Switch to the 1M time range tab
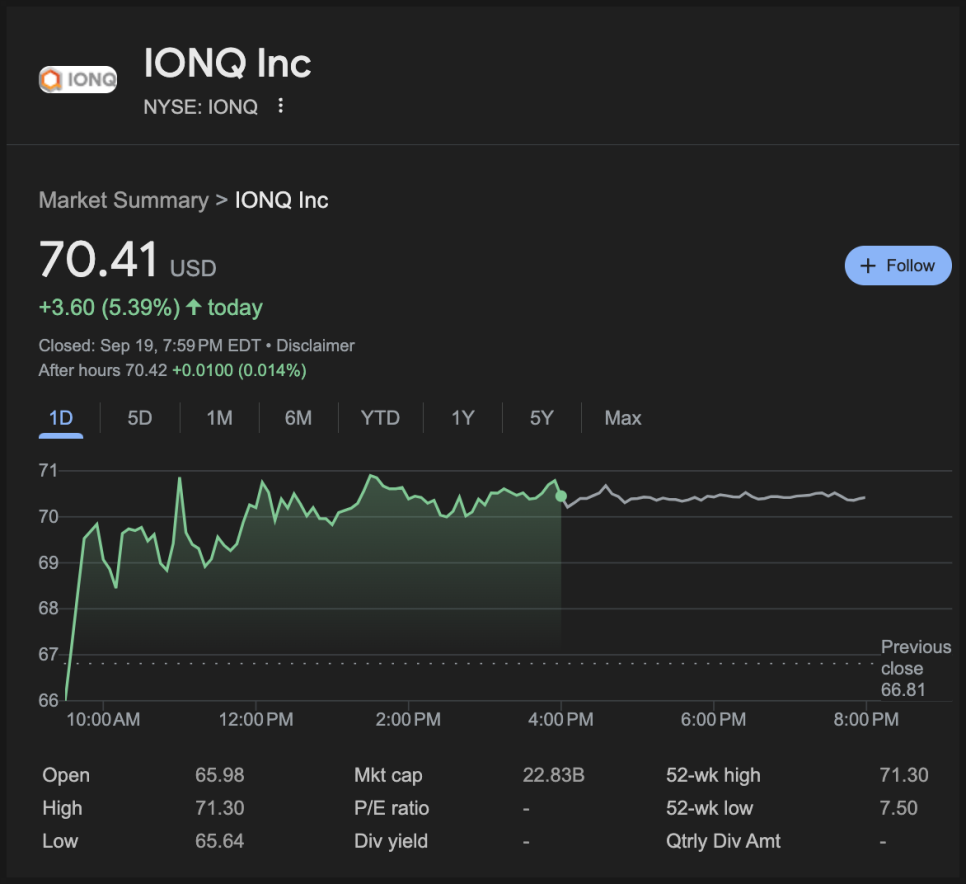966x884 pixels. pos(219,418)
